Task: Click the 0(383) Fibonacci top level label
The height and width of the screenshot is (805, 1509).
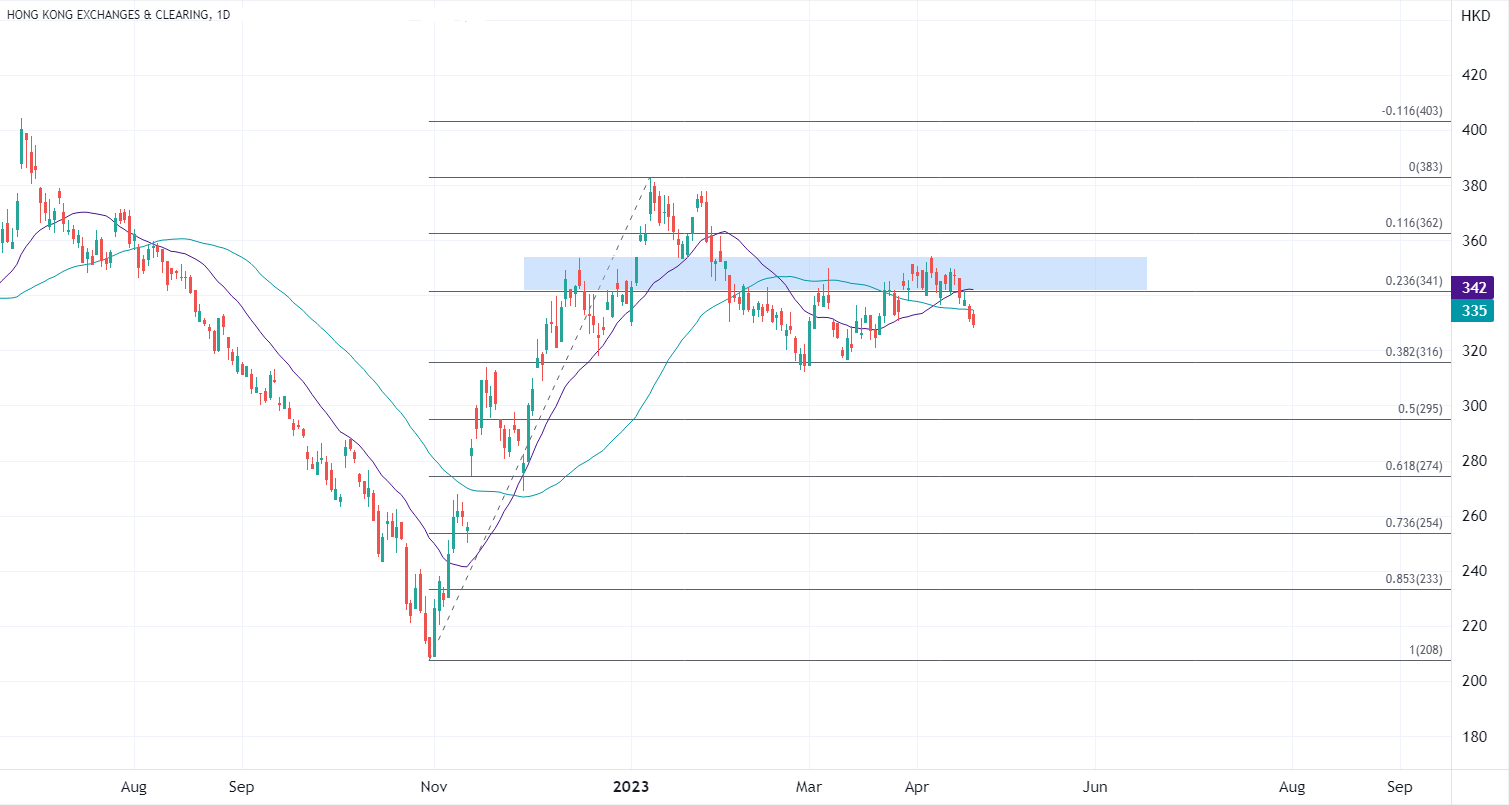Action: coord(1425,168)
